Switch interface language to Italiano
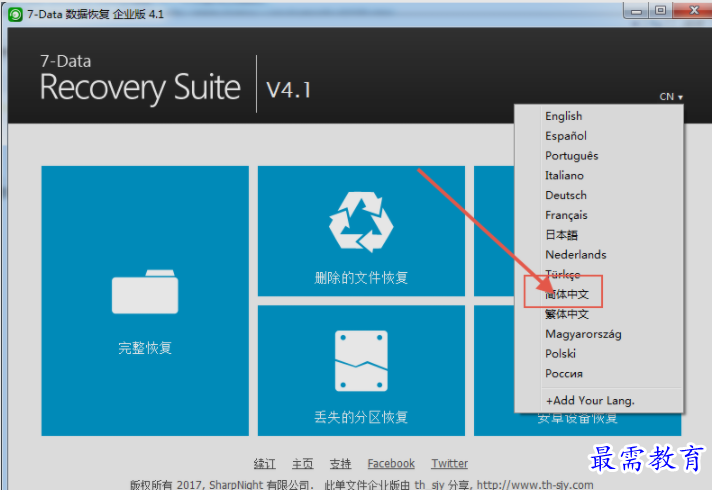The height and width of the screenshot is (490, 712). (564, 175)
